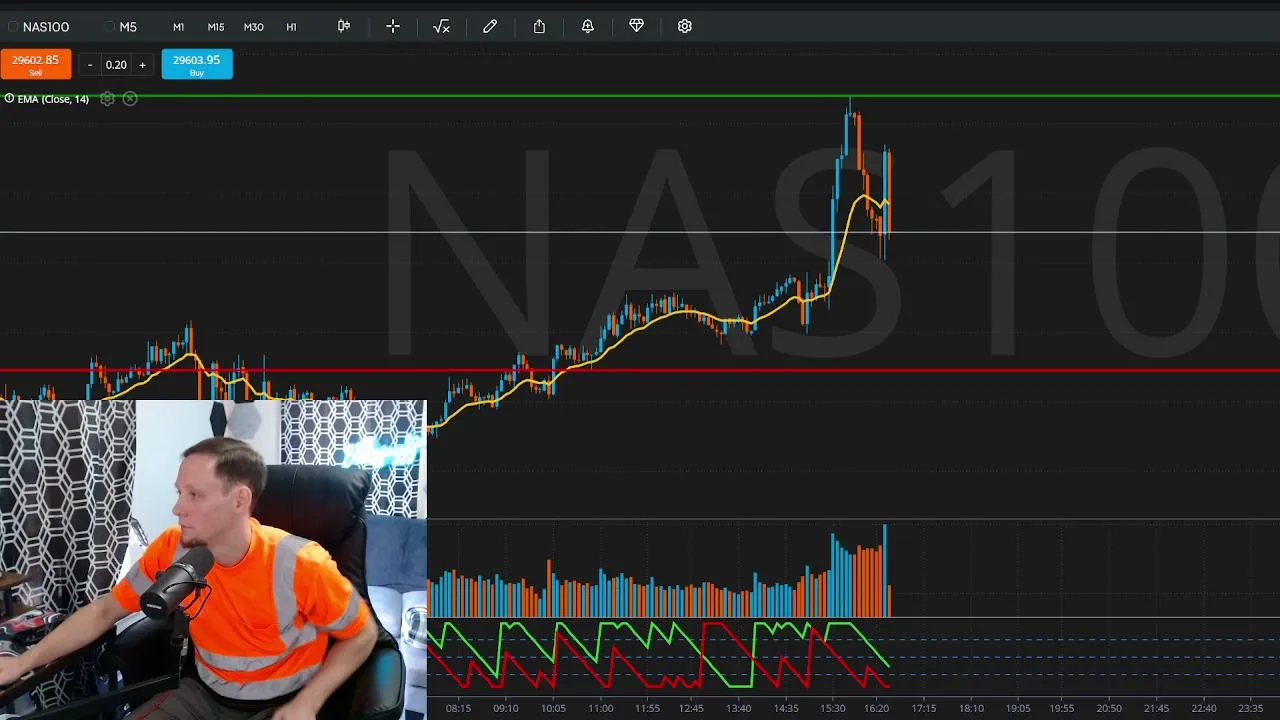The width and height of the screenshot is (1280, 720).
Task: Click the 0.20 lot size field
Action: click(116, 65)
